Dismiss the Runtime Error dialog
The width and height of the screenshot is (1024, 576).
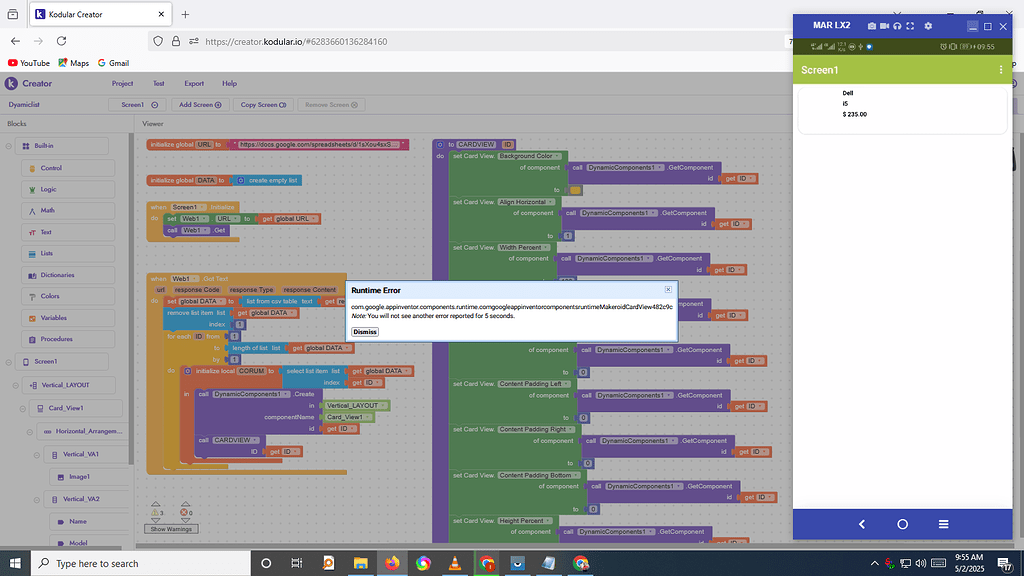click(364, 332)
